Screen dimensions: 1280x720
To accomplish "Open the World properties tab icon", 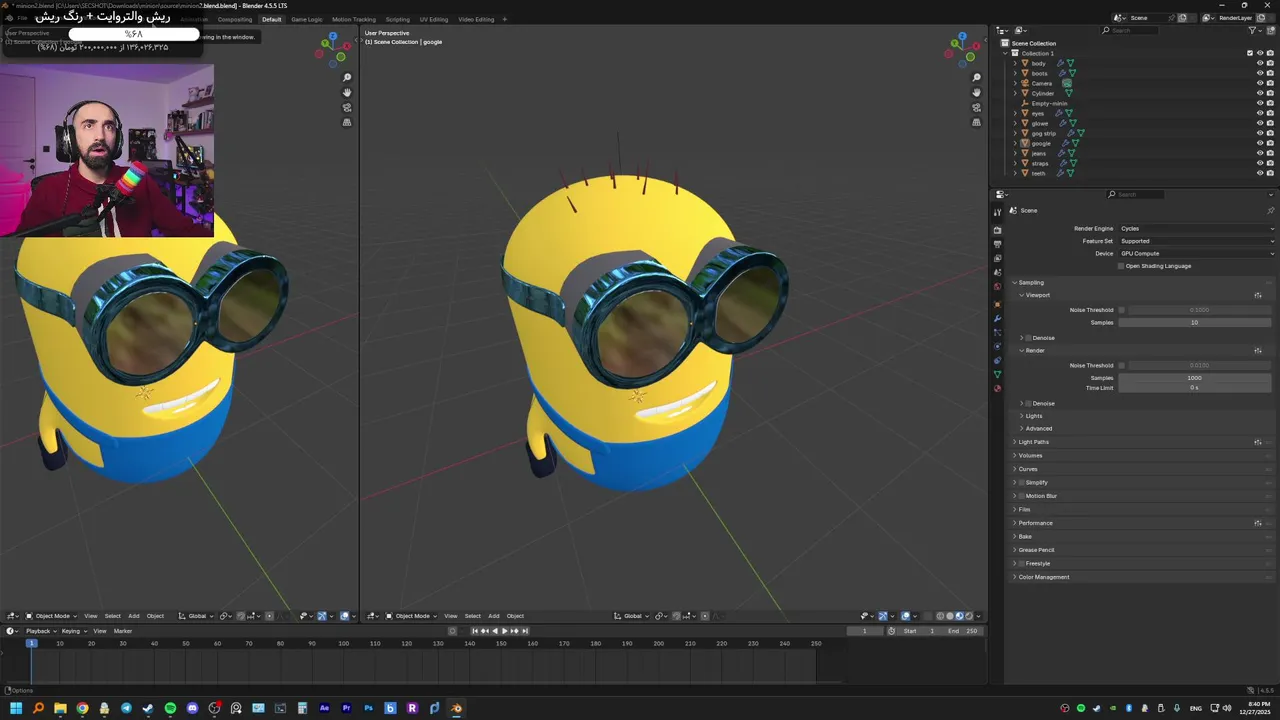I will [997, 286].
